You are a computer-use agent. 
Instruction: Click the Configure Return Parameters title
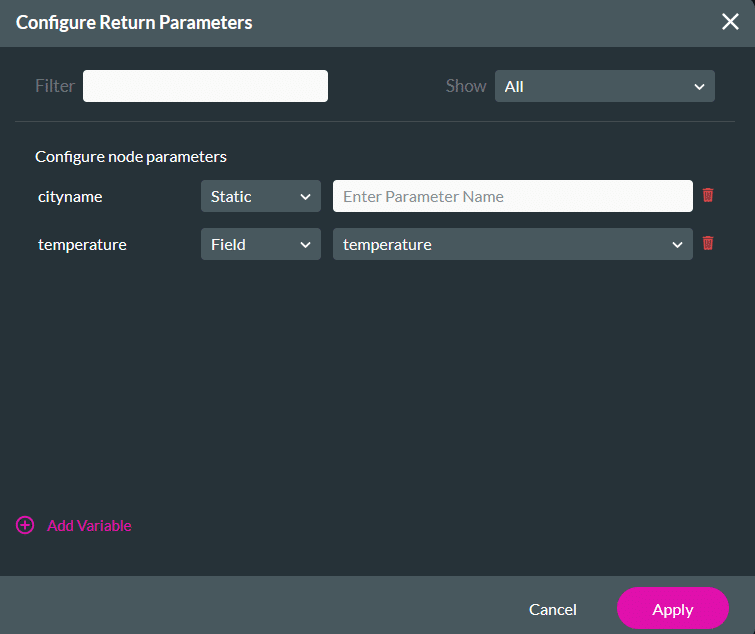134,23
